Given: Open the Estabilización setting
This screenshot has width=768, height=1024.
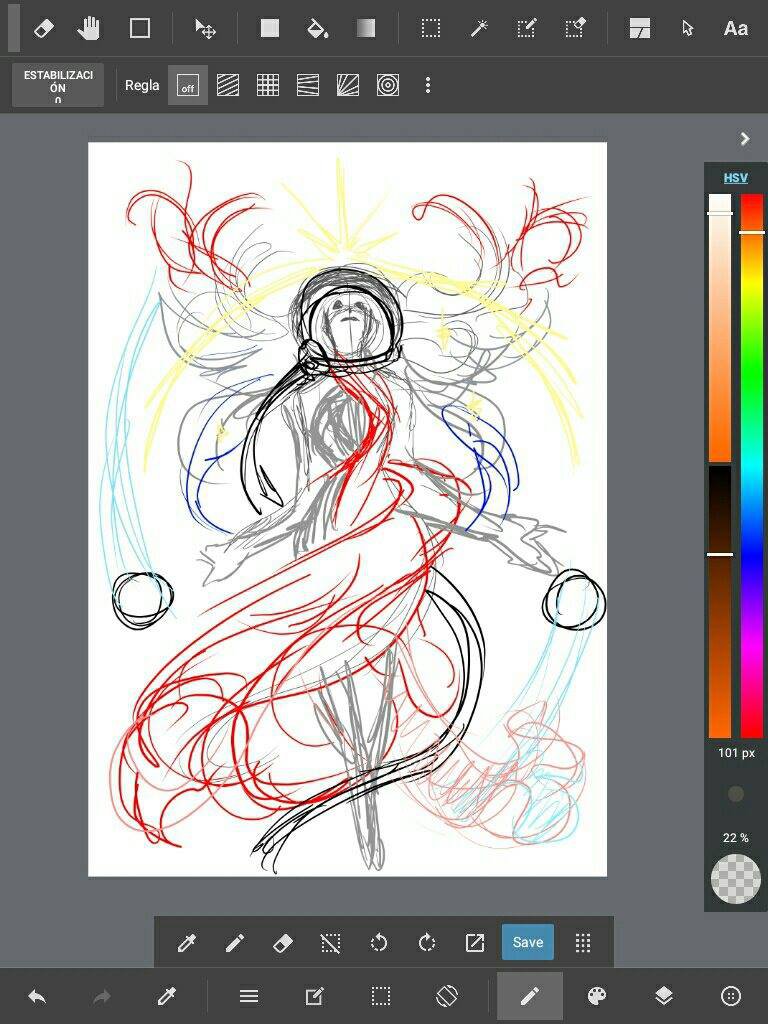Looking at the screenshot, I should [x=58, y=86].
